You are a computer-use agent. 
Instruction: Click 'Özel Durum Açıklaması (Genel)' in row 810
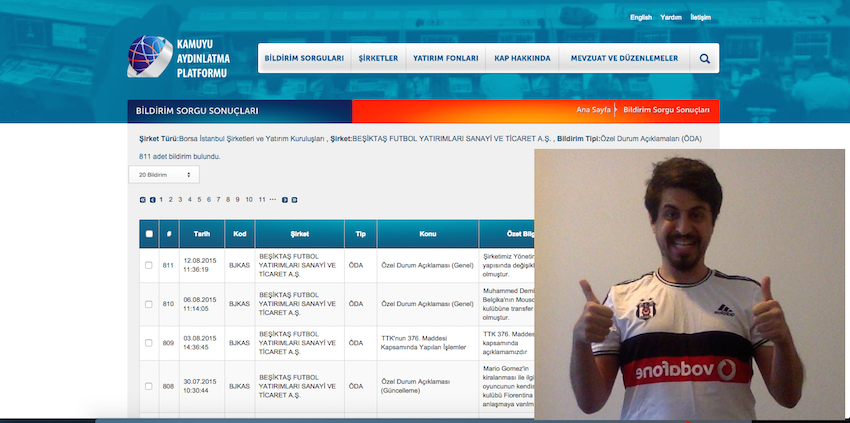point(427,304)
